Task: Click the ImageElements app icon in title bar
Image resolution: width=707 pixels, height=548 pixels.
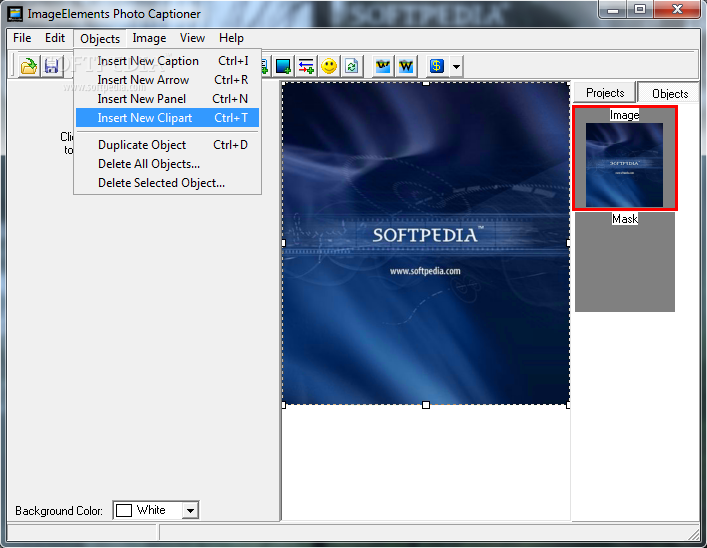Action: pyautogui.click(x=15, y=14)
